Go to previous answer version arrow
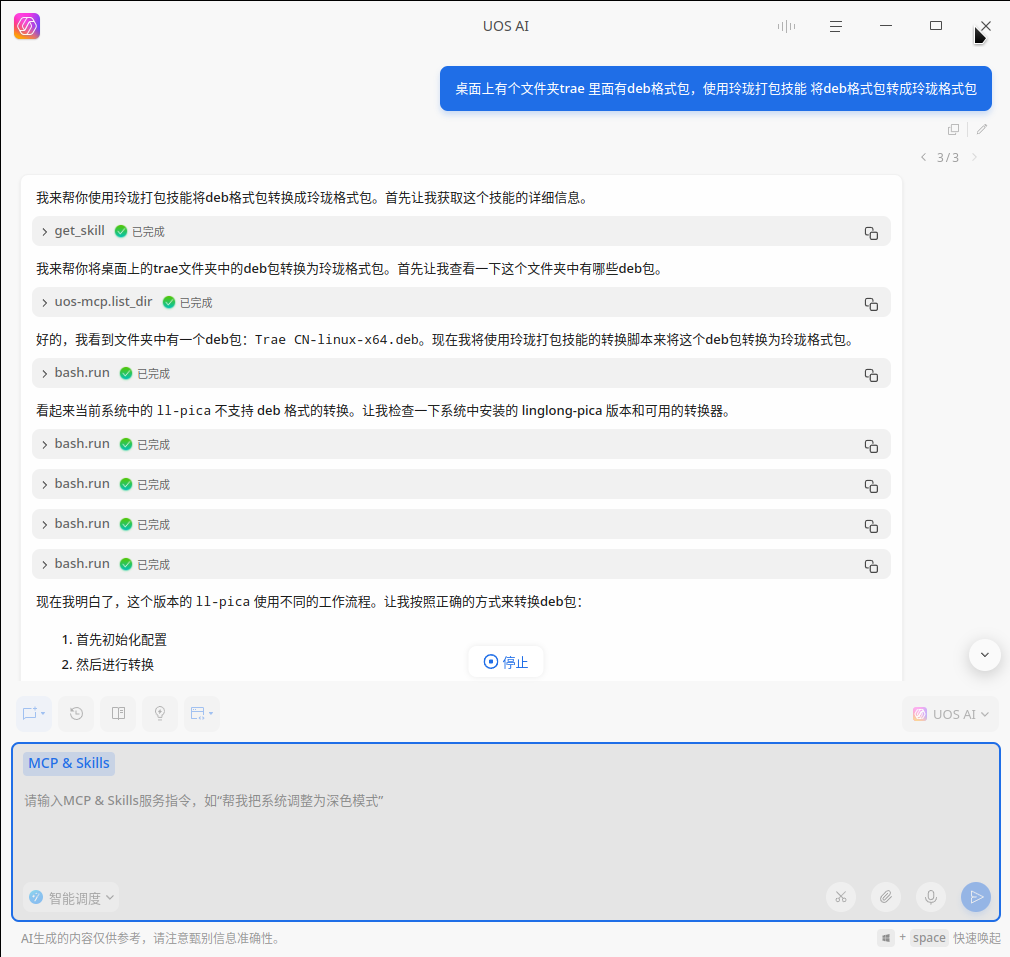Viewport: 1010px width, 957px height. tap(923, 157)
